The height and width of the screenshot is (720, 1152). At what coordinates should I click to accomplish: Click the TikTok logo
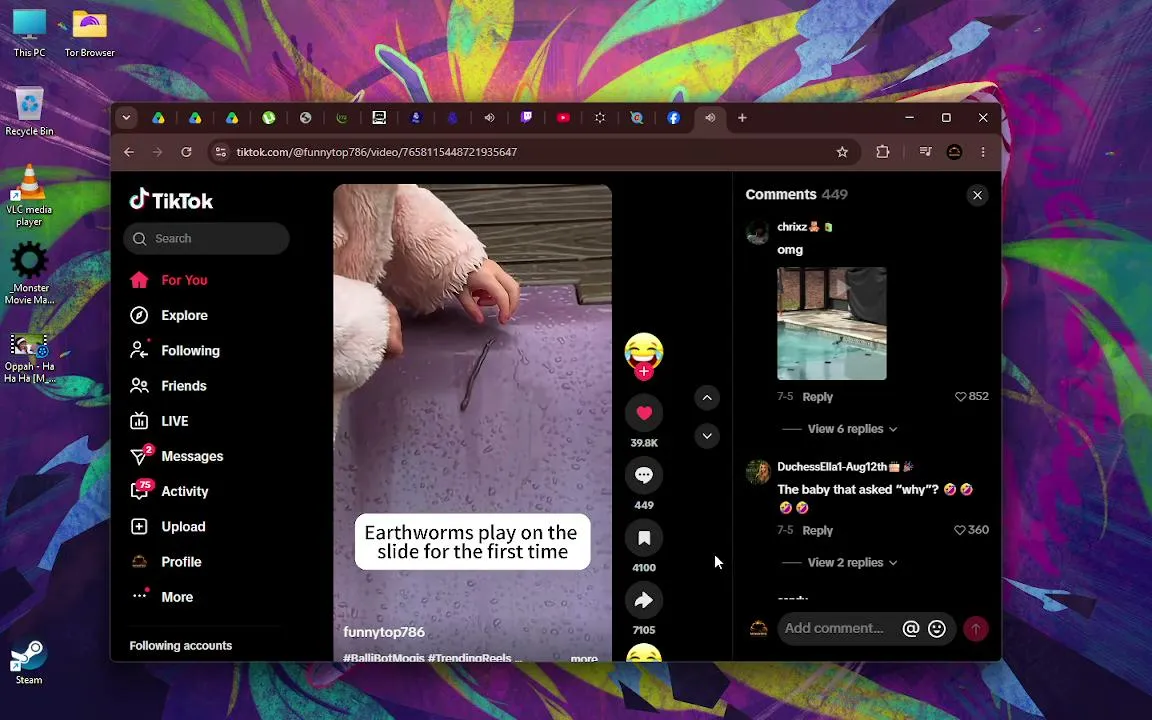(171, 200)
